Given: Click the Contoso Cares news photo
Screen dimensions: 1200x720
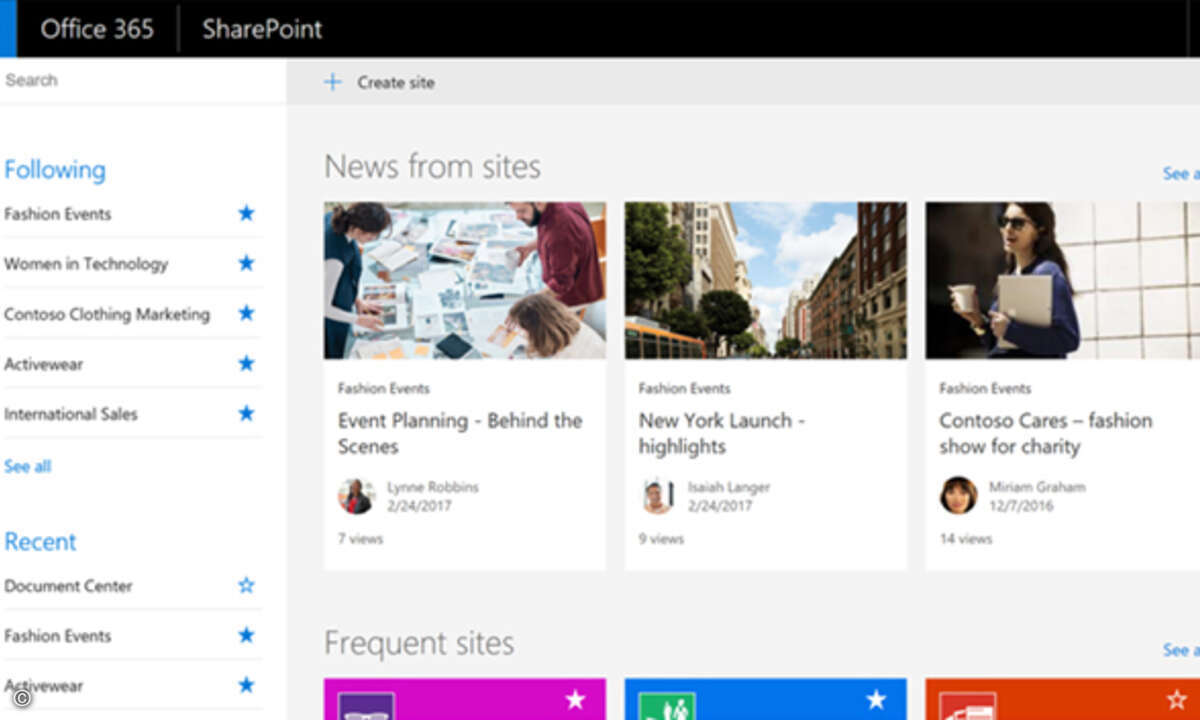Looking at the screenshot, I should (1062, 280).
